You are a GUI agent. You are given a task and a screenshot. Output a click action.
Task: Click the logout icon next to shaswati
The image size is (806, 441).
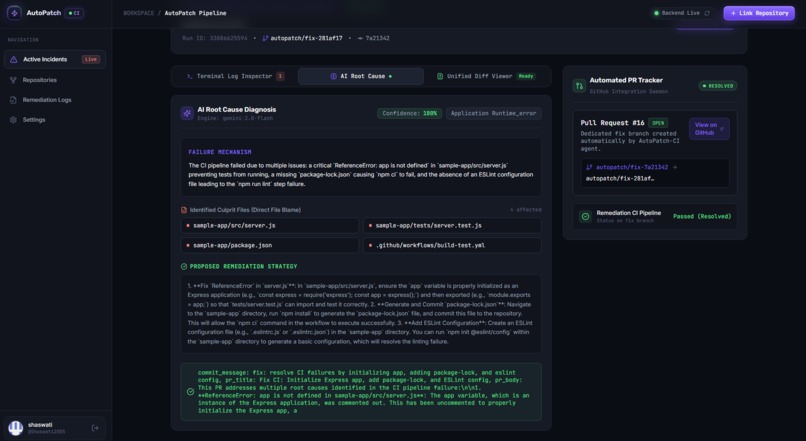tap(95, 428)
